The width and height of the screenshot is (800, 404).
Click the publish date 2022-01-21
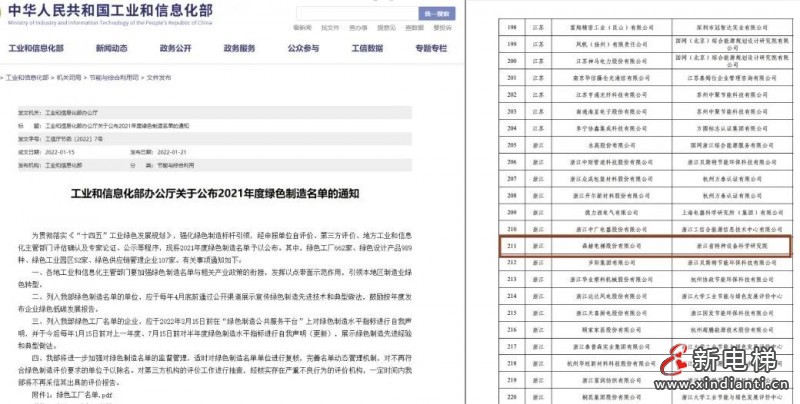(172, 152)
